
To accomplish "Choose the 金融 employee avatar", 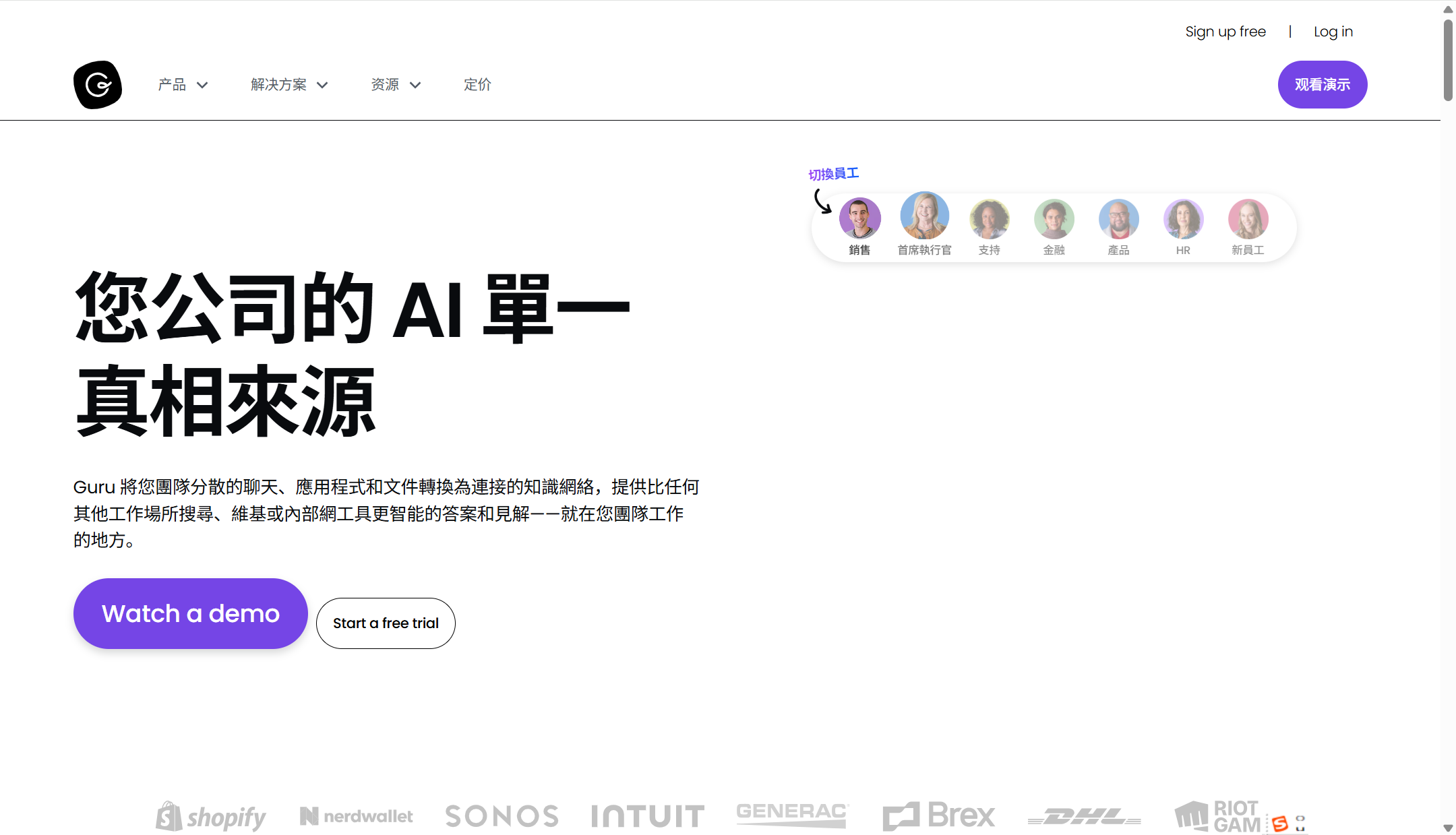I will pyautogui.click(x=1054, y=219).
